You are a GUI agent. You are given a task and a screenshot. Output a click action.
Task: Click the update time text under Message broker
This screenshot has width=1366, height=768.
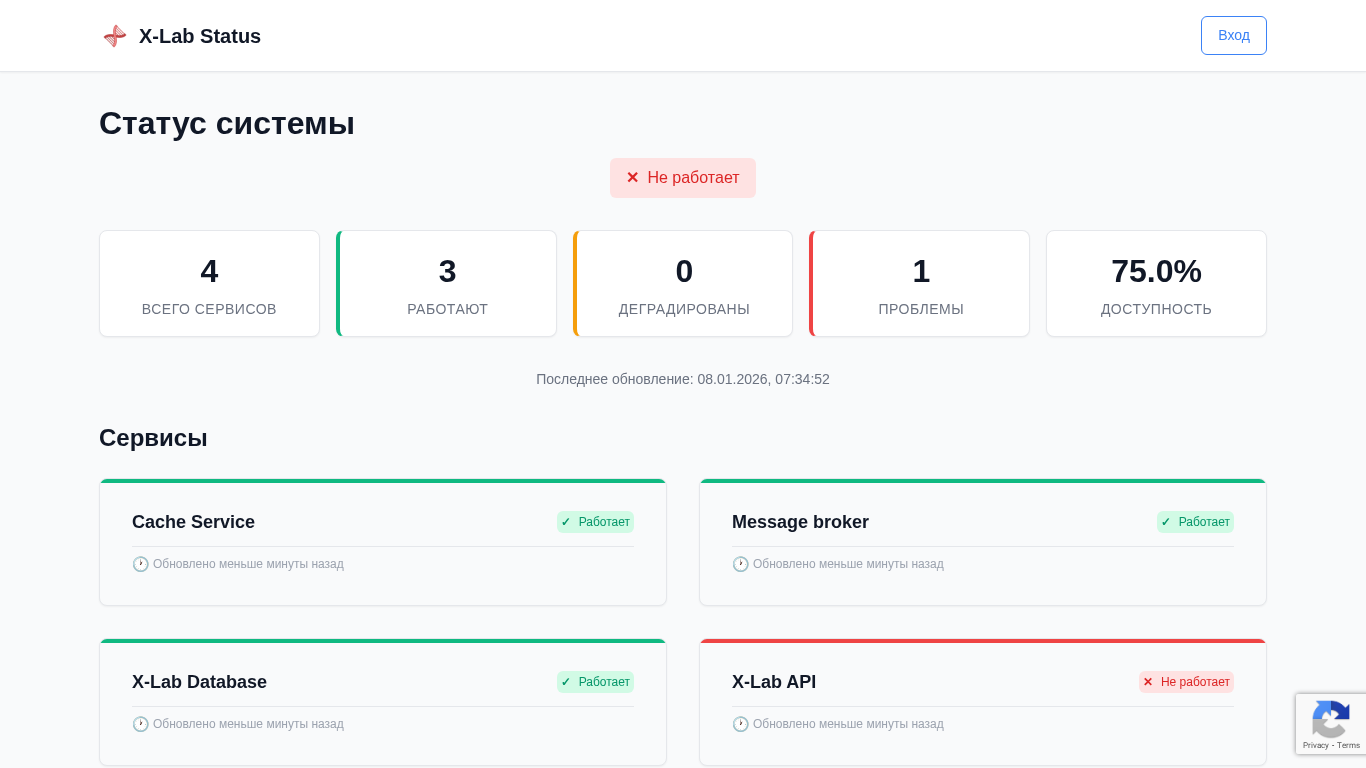(848, 564)
